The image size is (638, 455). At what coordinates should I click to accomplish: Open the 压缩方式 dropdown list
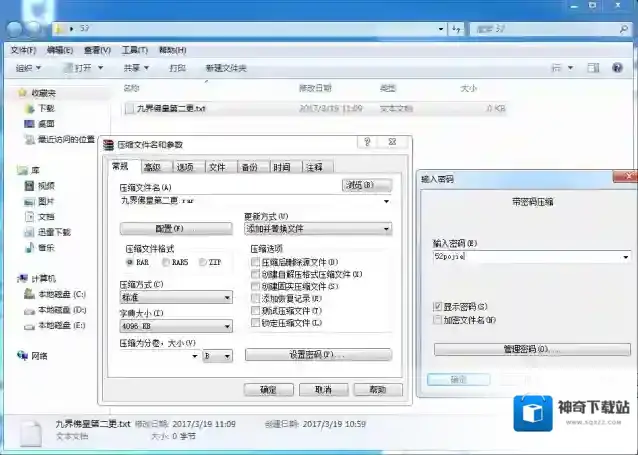[x=227, y=297]
